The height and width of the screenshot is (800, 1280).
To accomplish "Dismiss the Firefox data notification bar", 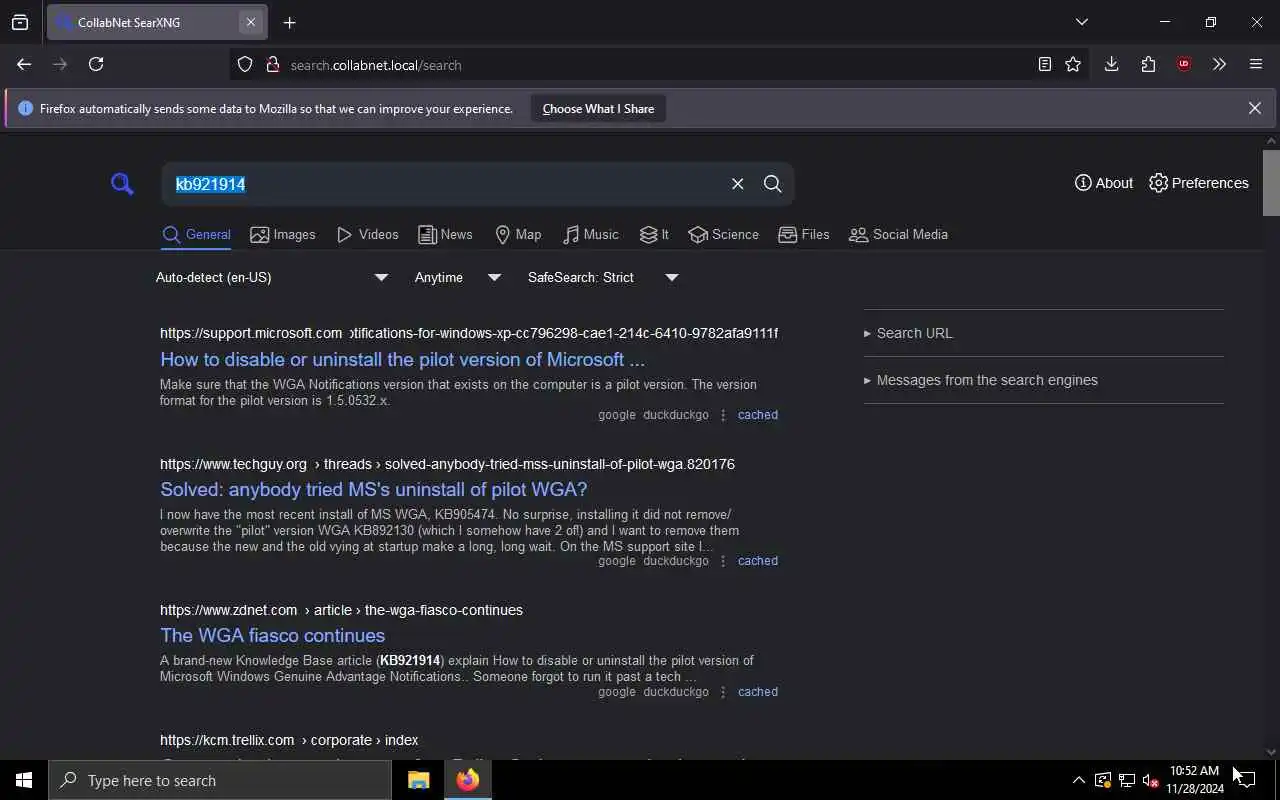I will point(1254,108).
